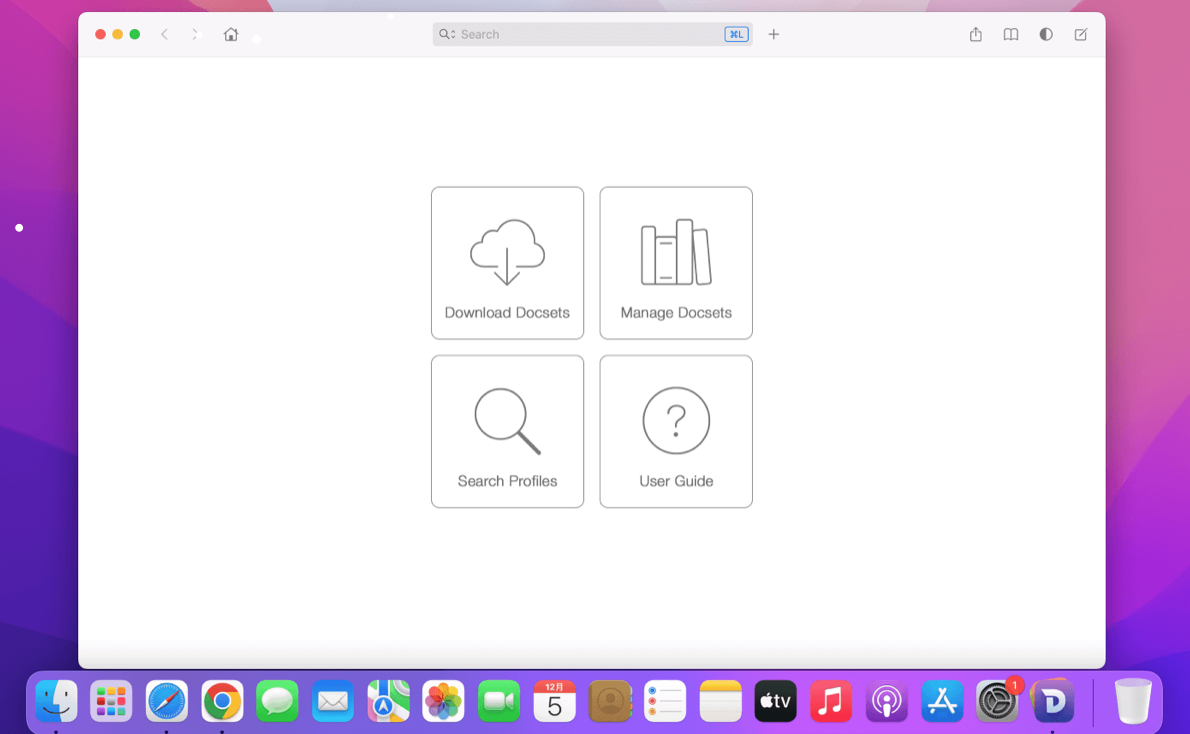
Task: Open the bookmarks book icon
Action: pos(1011,34)
